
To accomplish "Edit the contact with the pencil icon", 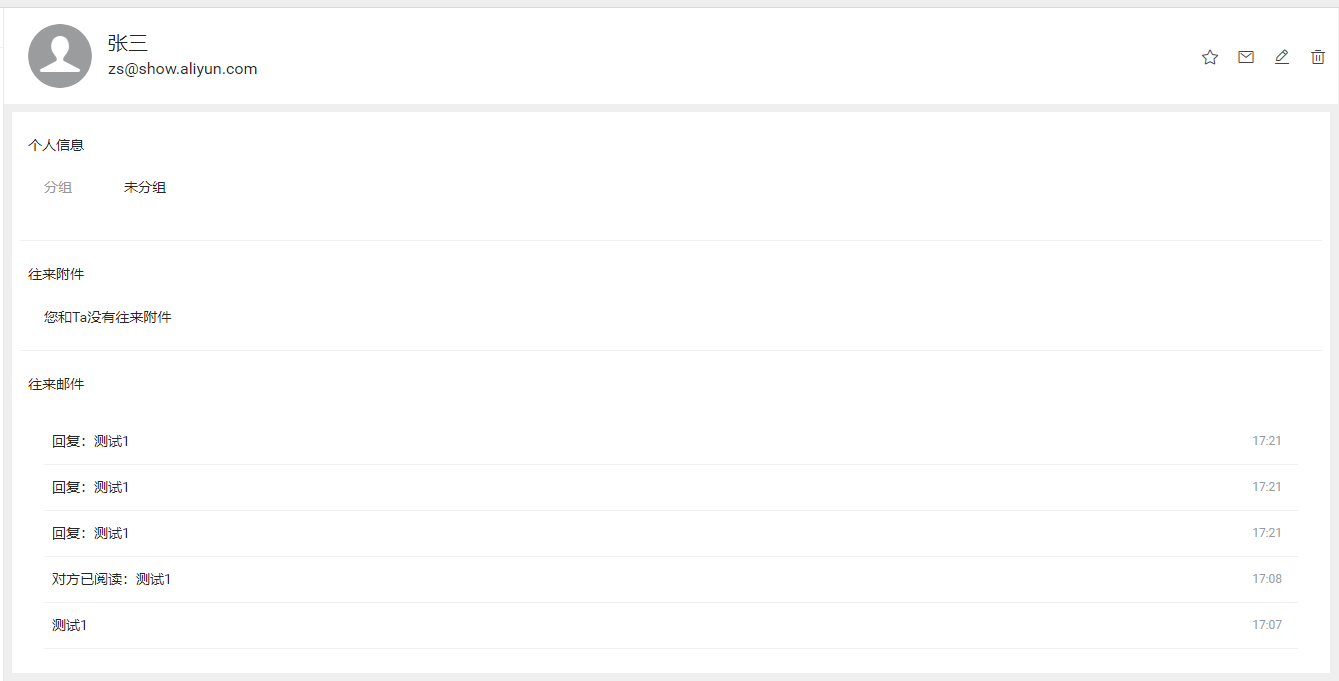I will 1282,57.
